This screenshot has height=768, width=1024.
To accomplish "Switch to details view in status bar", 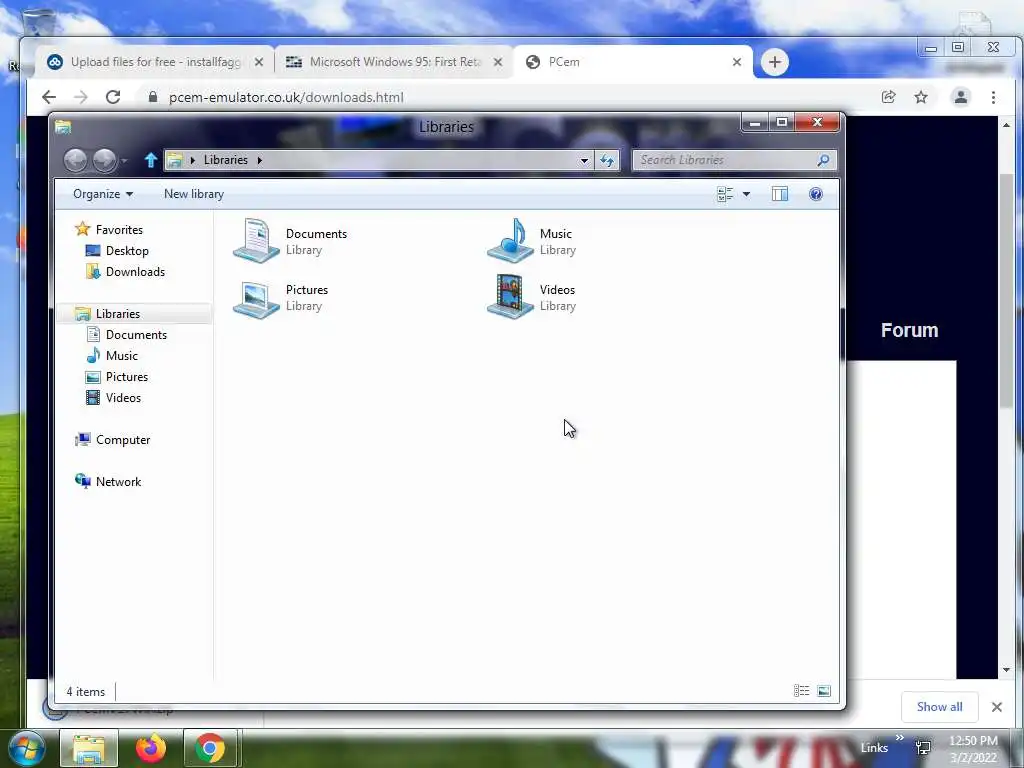I will [801, 691].
